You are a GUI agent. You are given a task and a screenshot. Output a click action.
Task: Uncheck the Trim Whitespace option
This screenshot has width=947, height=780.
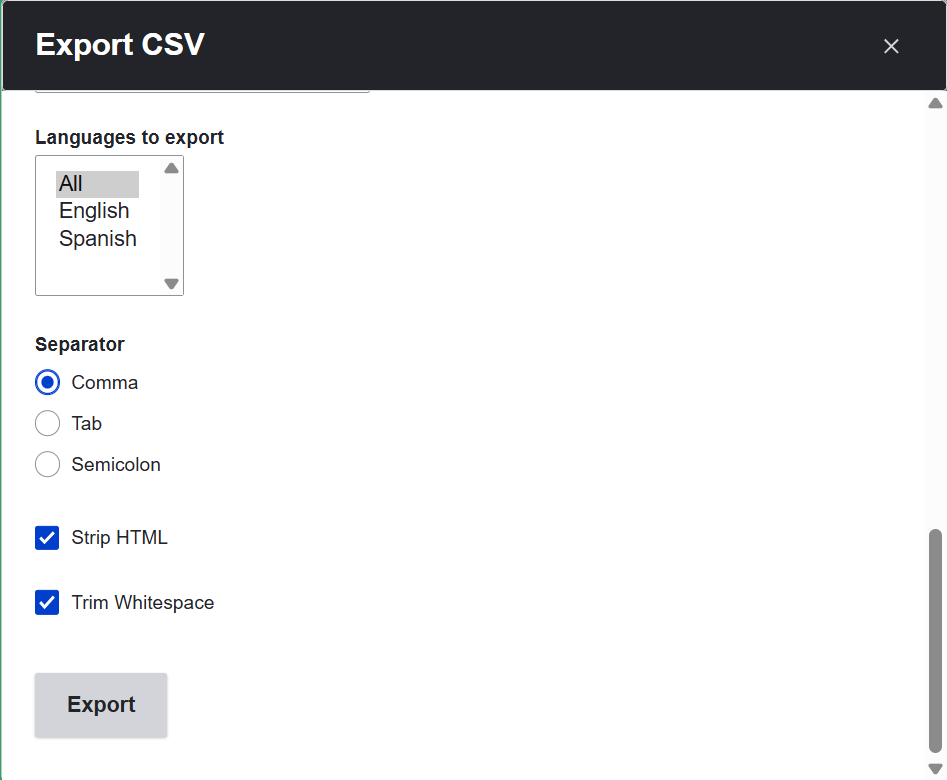47,602
